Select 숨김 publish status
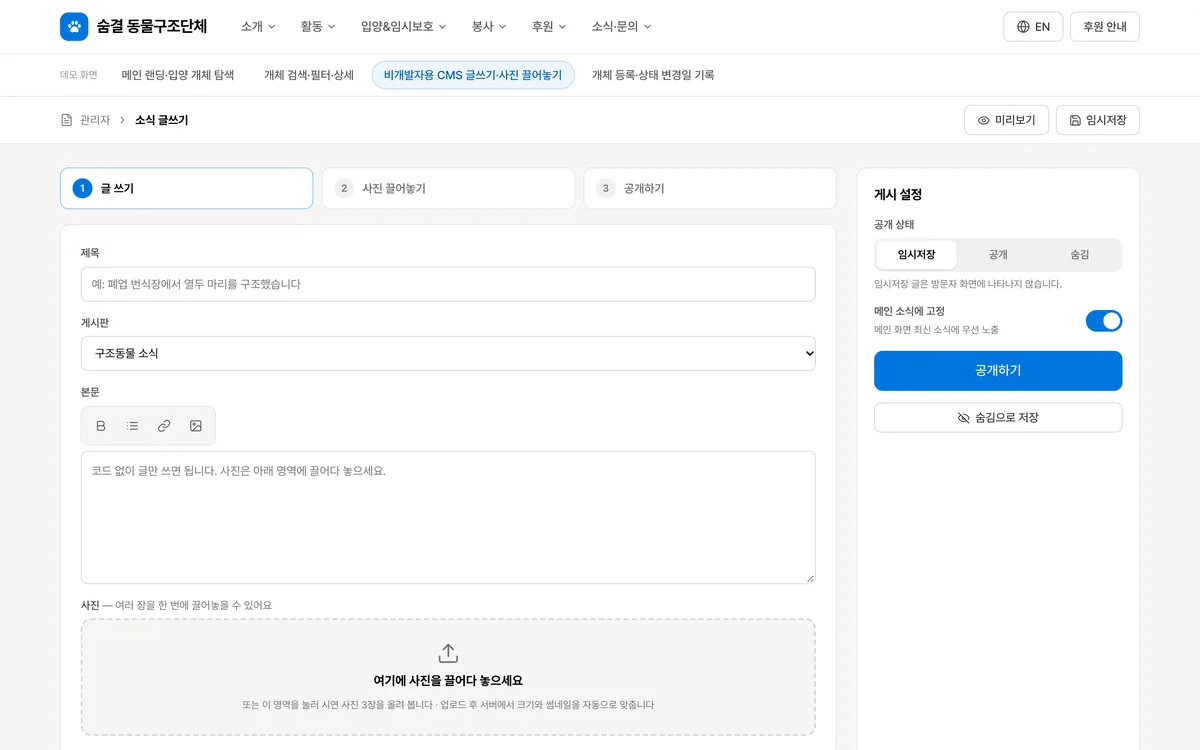The height and width of the screenshot is (750, 1200). tap(1080, 255)
